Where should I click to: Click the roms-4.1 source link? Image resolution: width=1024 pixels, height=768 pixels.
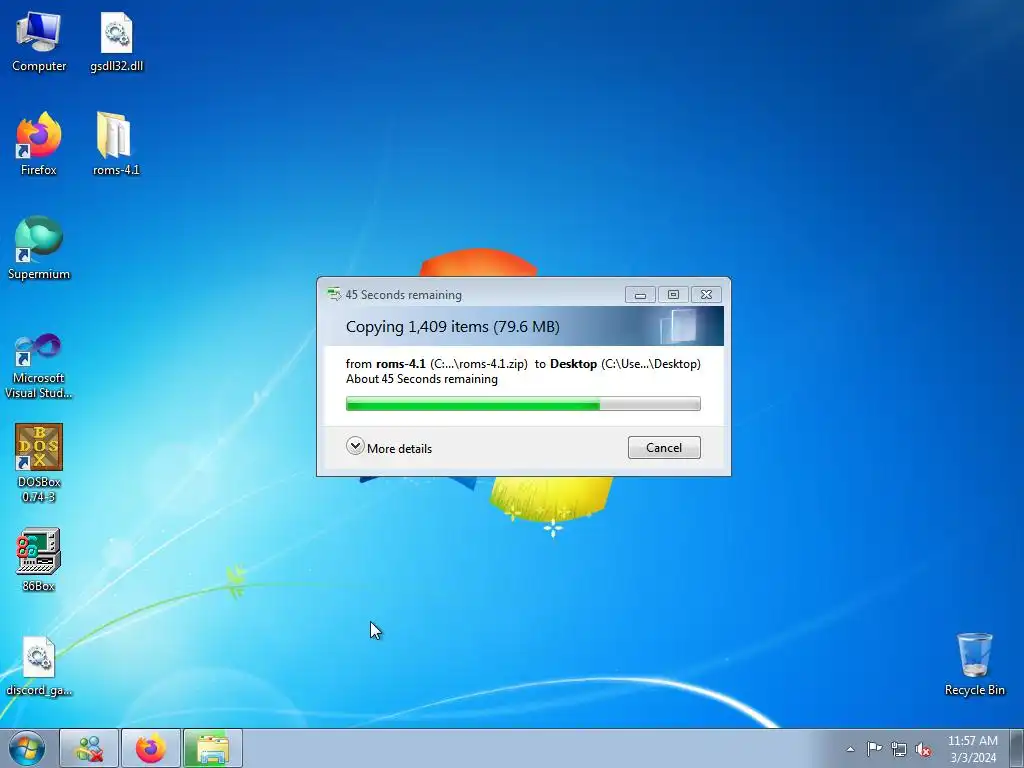pyautogui.click(x=400, y=364)
